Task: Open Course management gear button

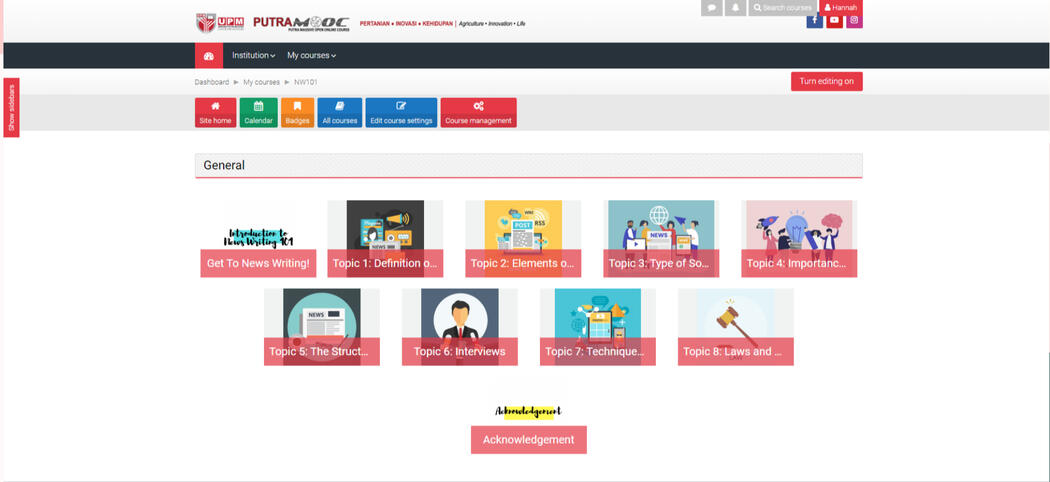Action: (478, 113)
